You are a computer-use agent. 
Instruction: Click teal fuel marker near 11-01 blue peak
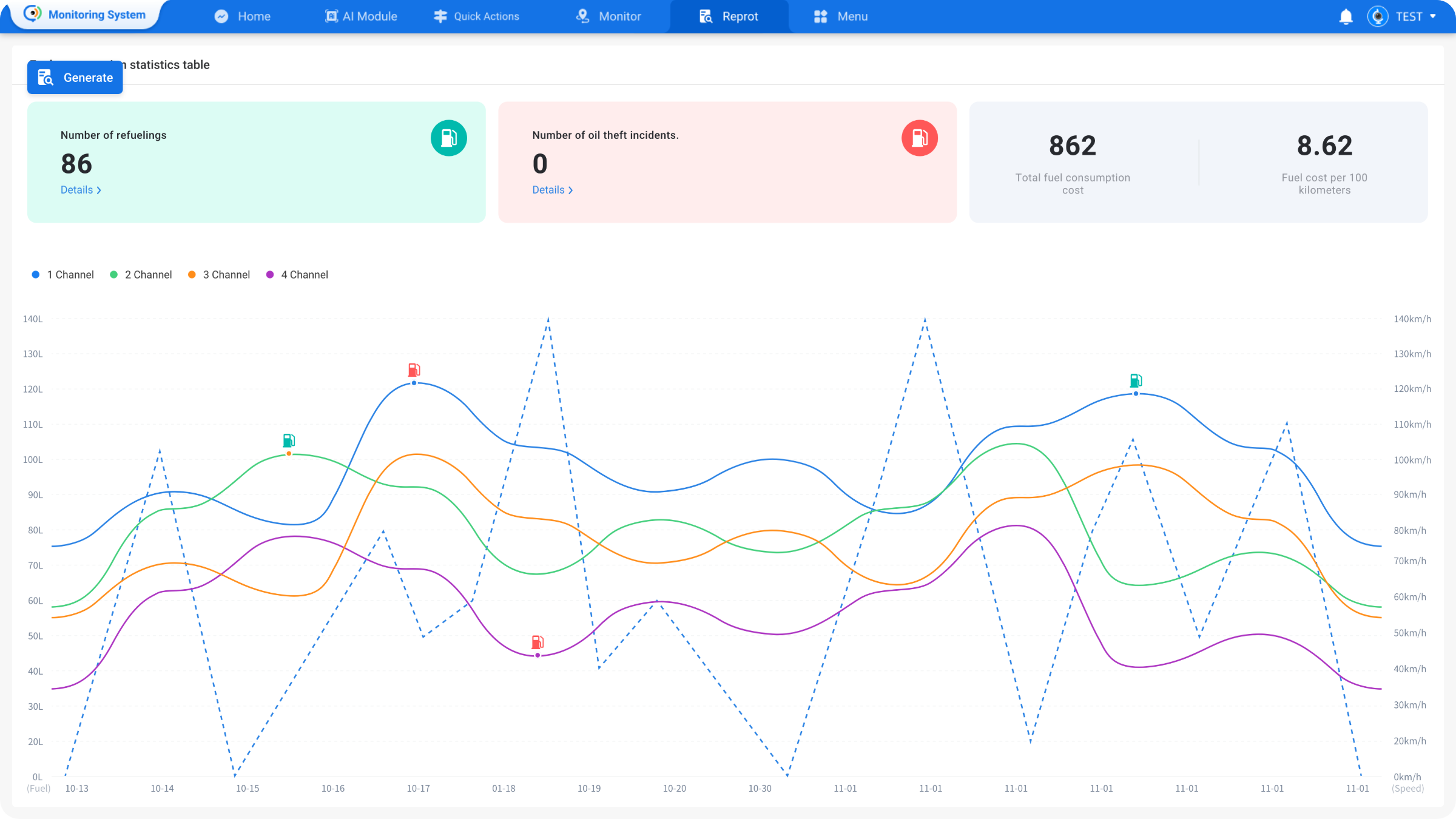tap(1136, 381)
